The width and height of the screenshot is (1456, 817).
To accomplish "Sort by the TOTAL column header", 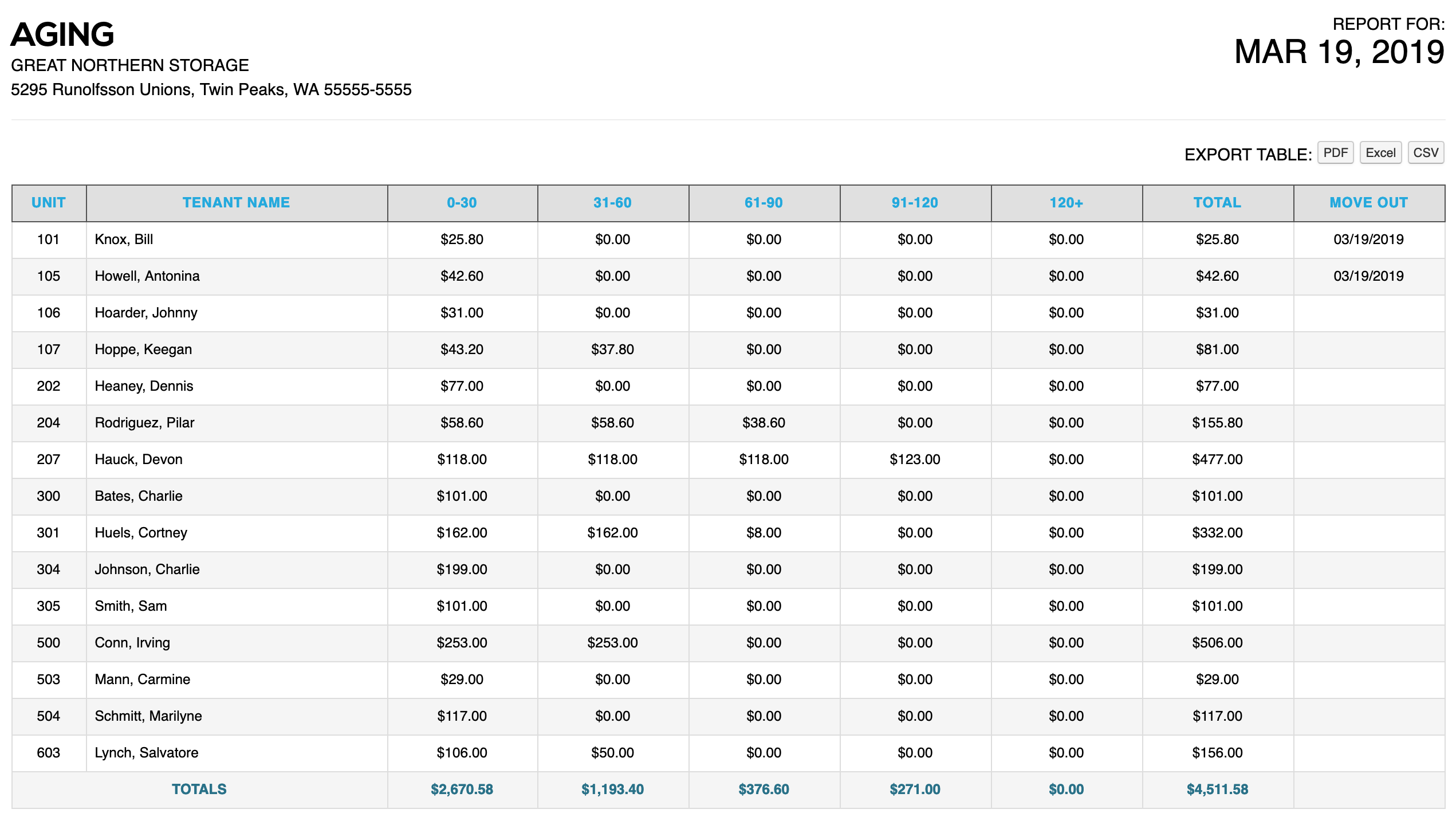I will point(1217,203).
